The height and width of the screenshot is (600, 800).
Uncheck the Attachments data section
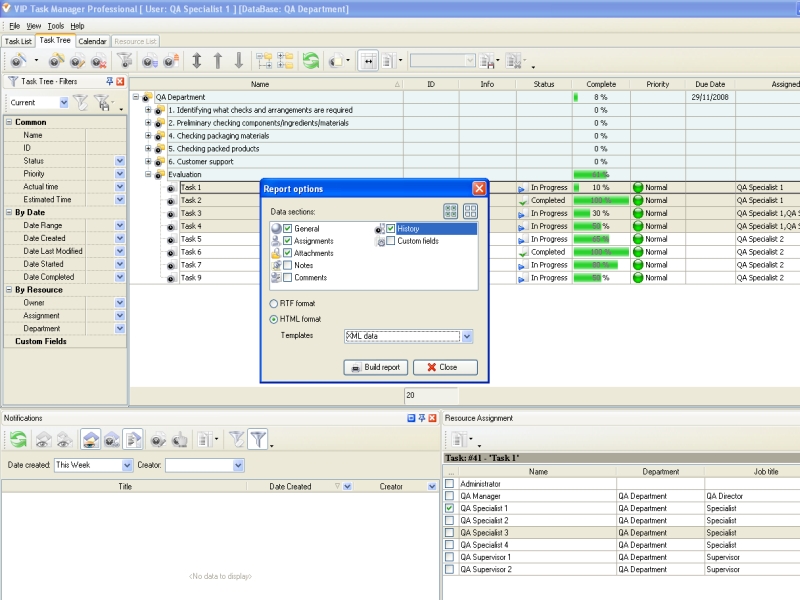tap(288, 253)
